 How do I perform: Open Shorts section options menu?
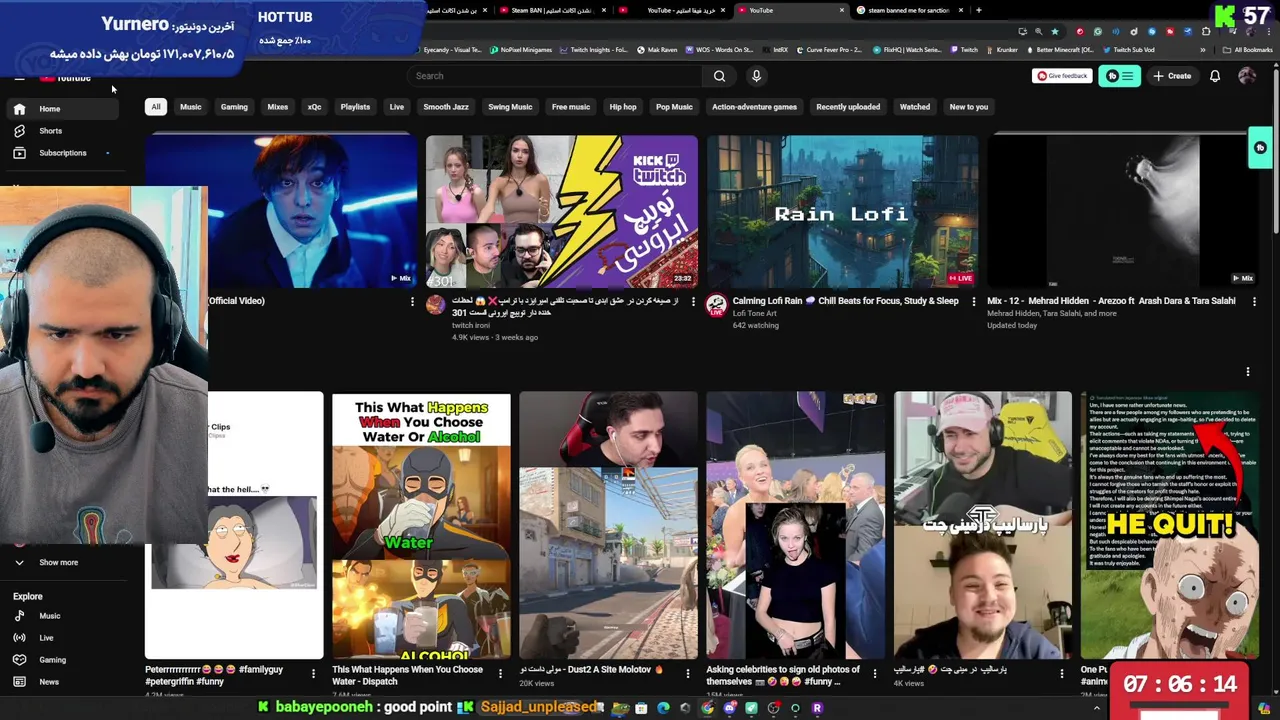[1247, 372]
